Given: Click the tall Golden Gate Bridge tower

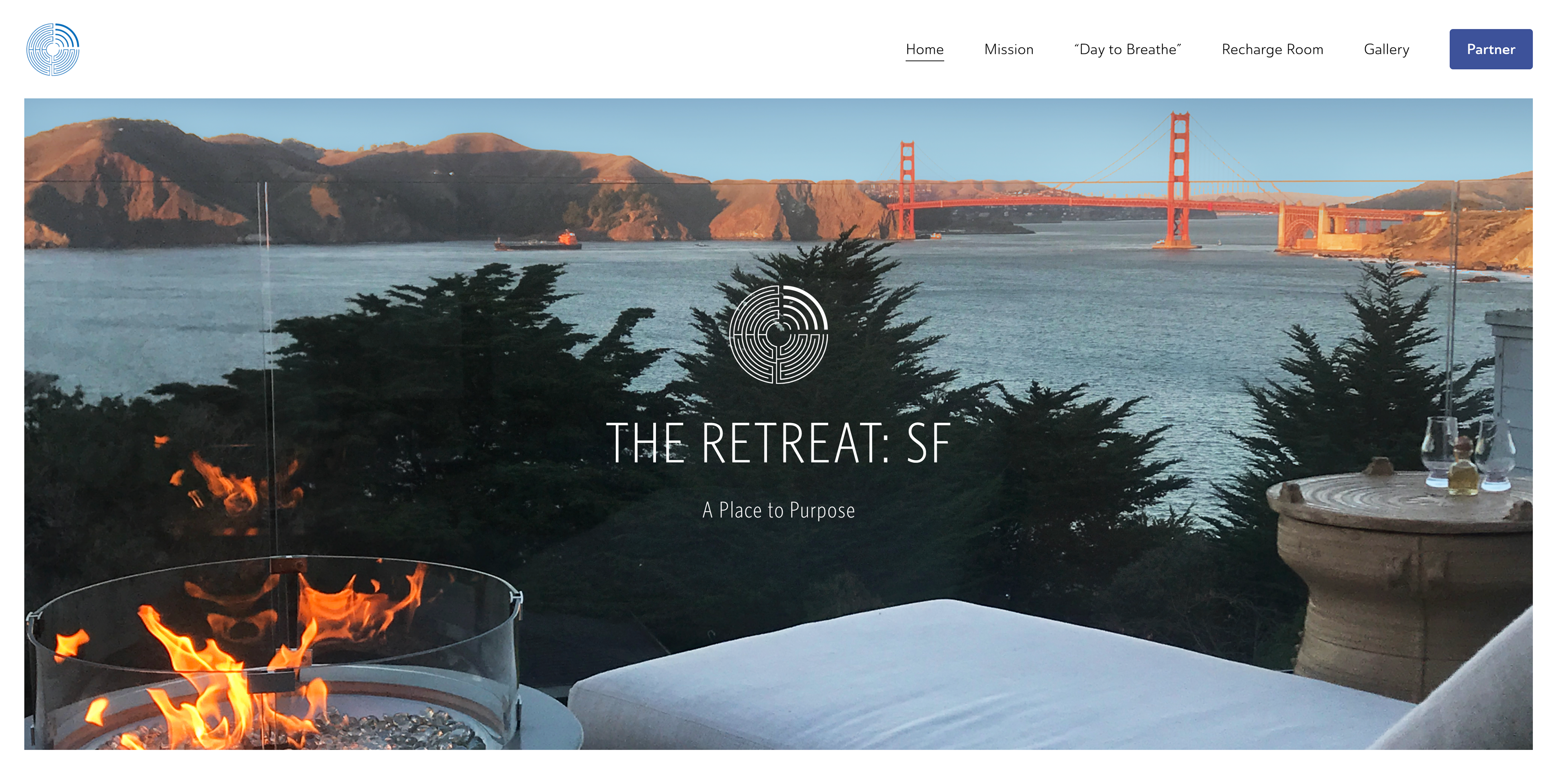Looking at the screenshot, I should tap(1180, 180).
